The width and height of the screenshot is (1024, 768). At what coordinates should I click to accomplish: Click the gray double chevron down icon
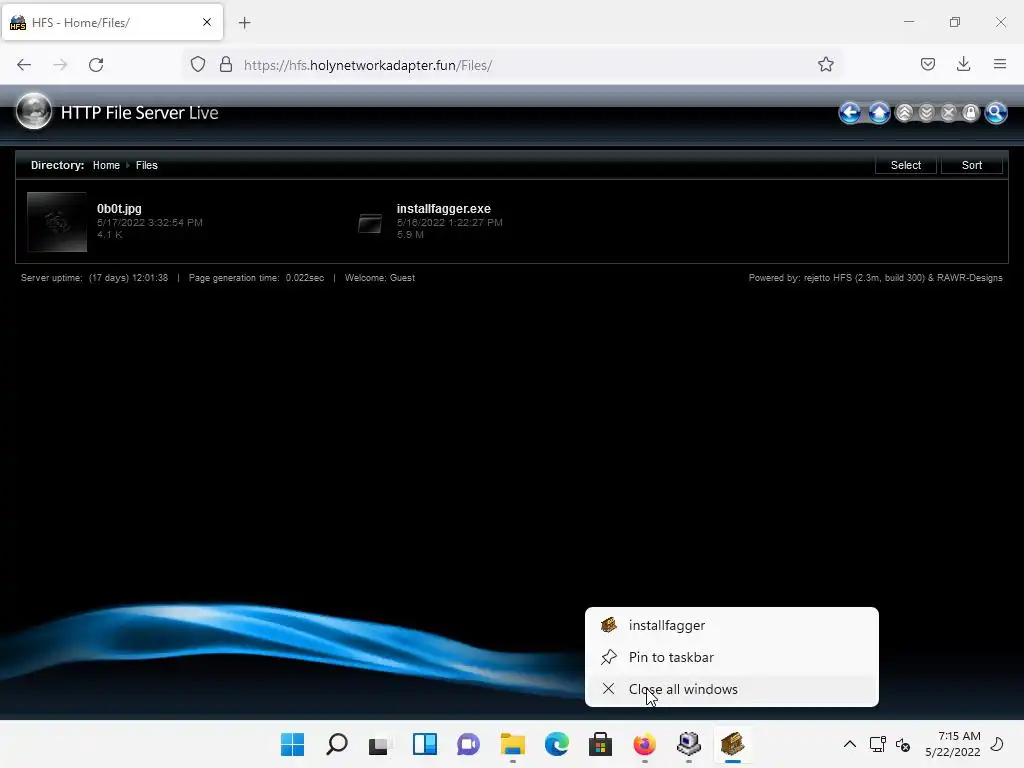coord(927,113)
